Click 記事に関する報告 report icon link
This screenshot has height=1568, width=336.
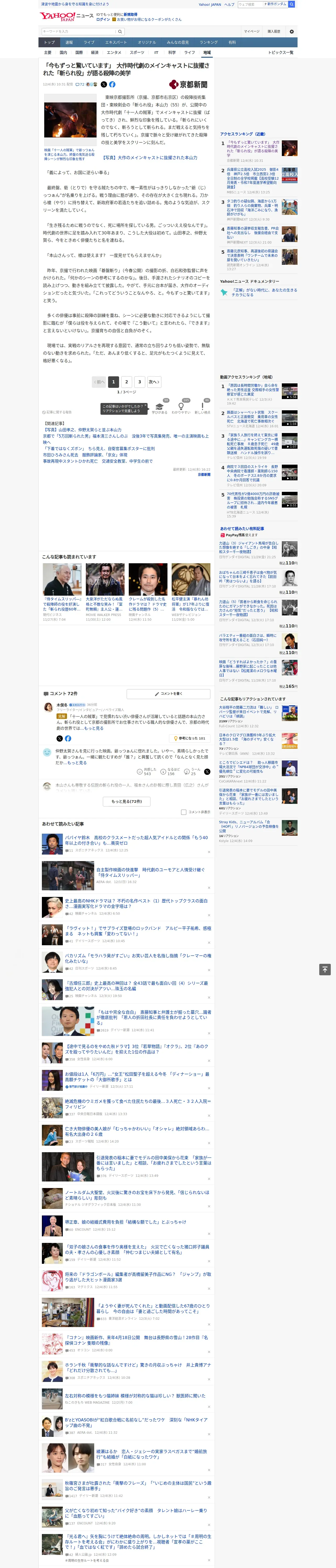point(57,412)
